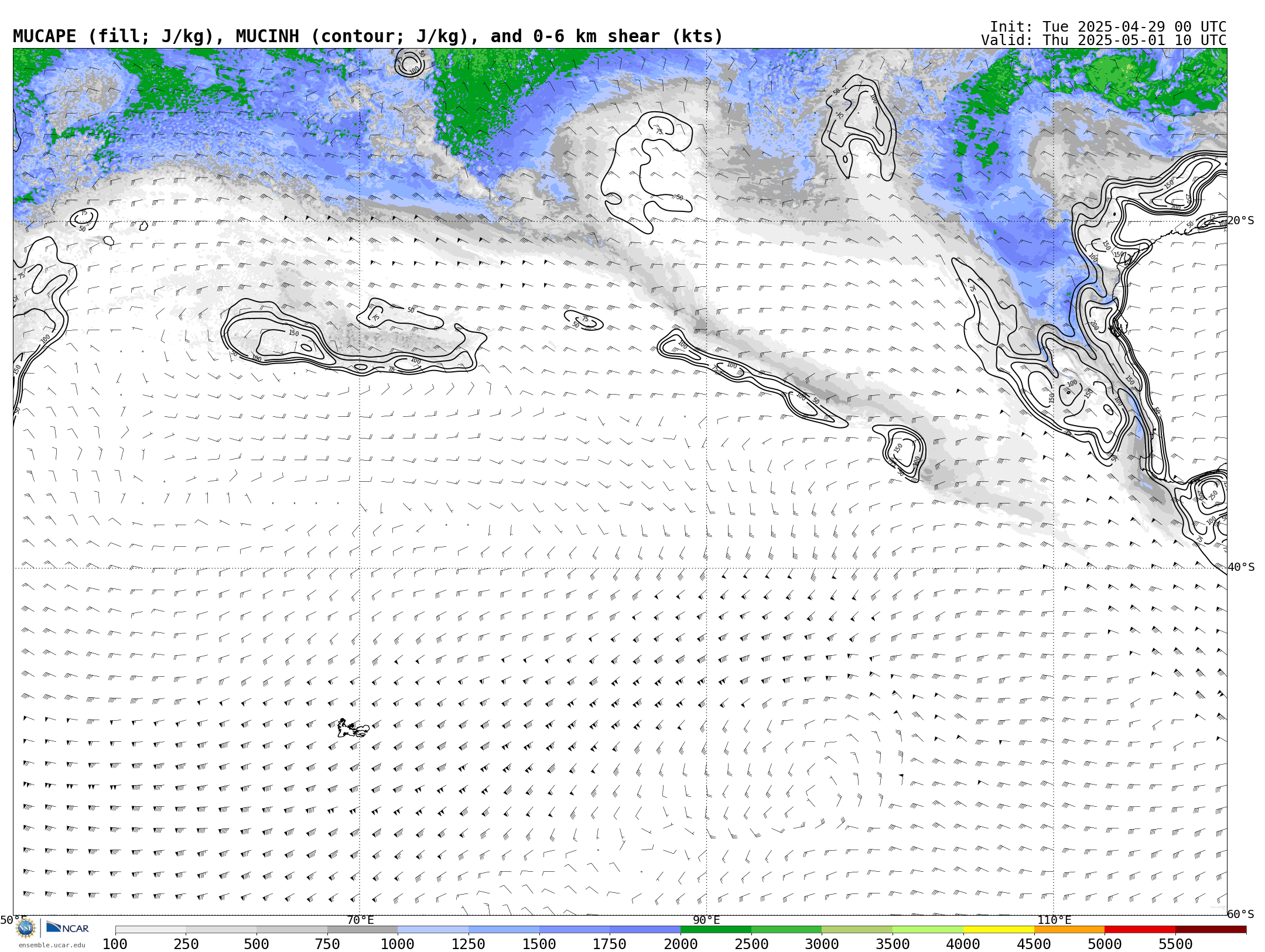Click the NSF logo
Viewport: 1265px width, 952px height.
point(26,928)
